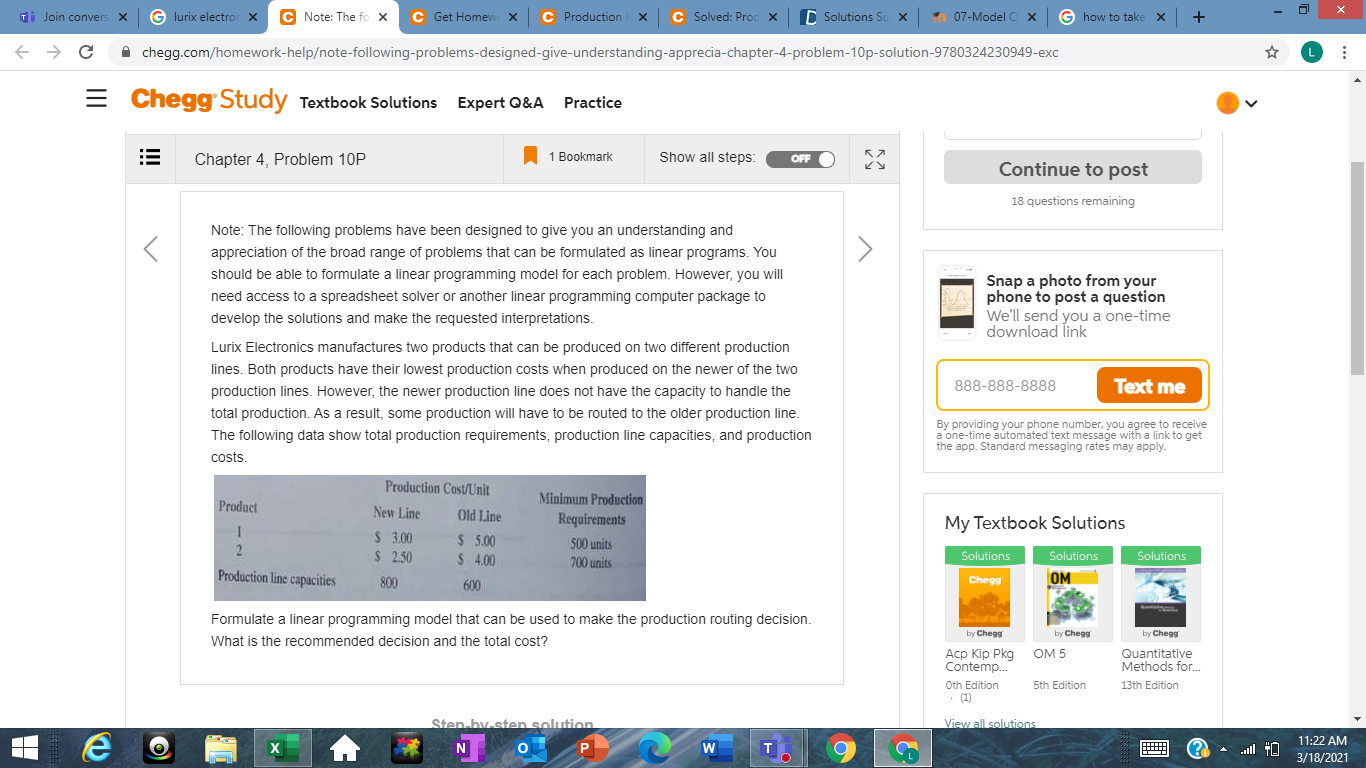Image resolution: width=1366 pixels, height=768 pixels.
Task: Toggle Show all steps switch ON
Action: pyautogui.click(x=800, y=158)
